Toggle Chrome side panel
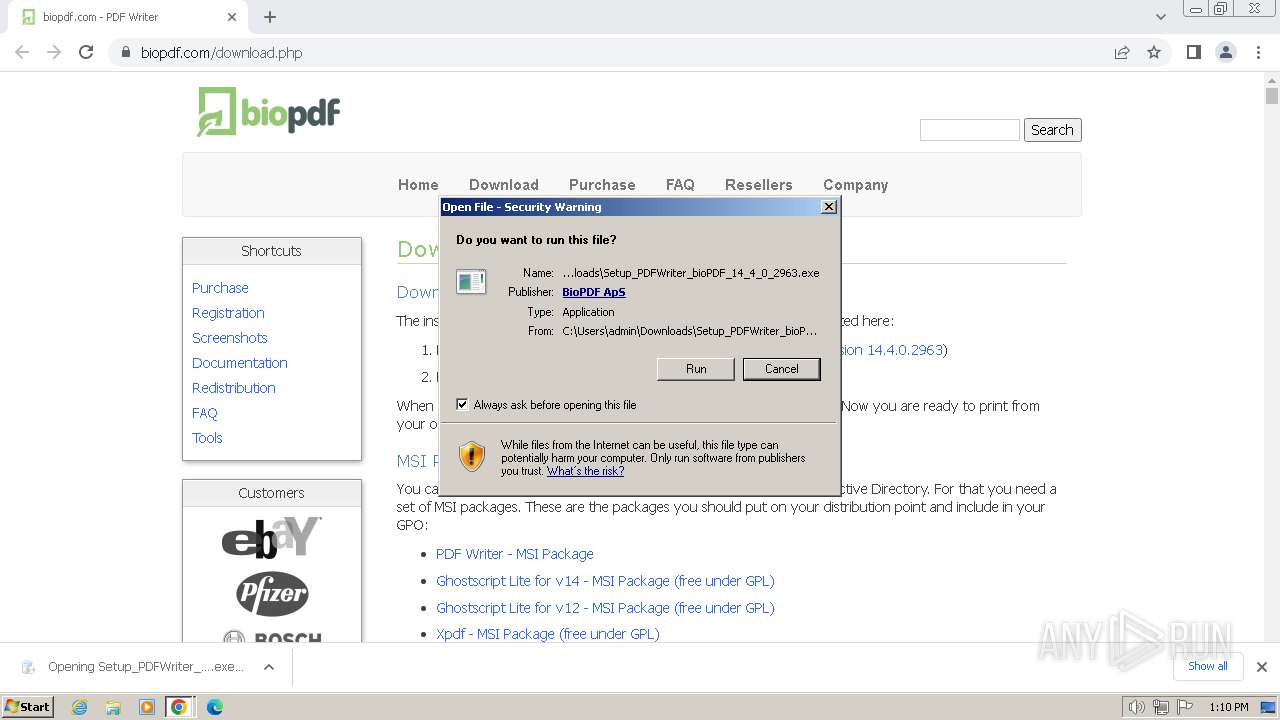The height and width of the screenshot is (720, 1280). click(1194, 52)
